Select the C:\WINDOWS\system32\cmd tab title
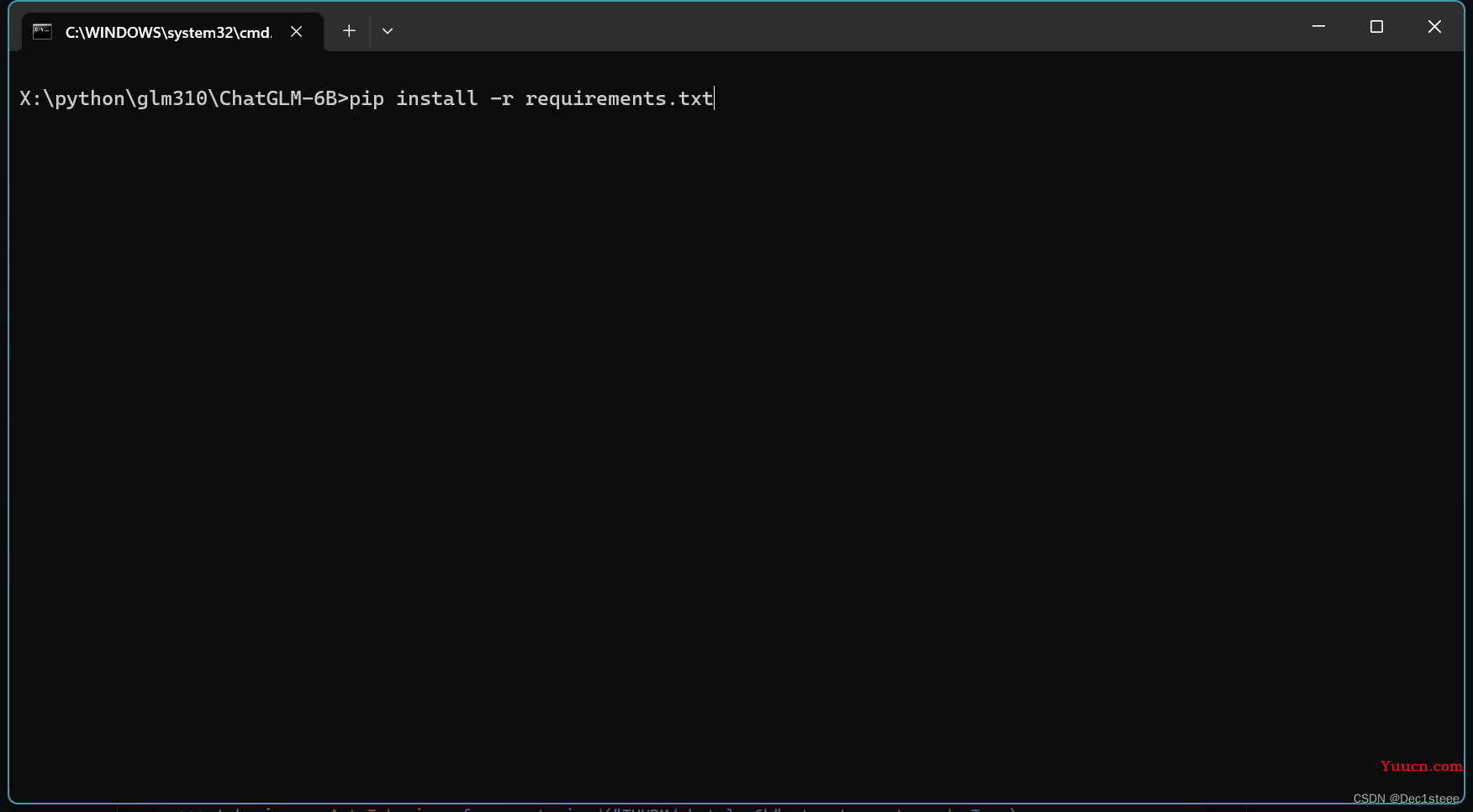 (x=169, y=33)
